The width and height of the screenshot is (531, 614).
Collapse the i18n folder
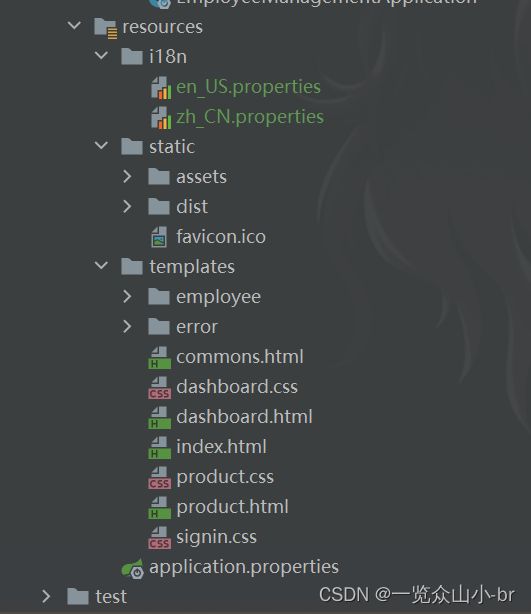click(x=101, y=56)
